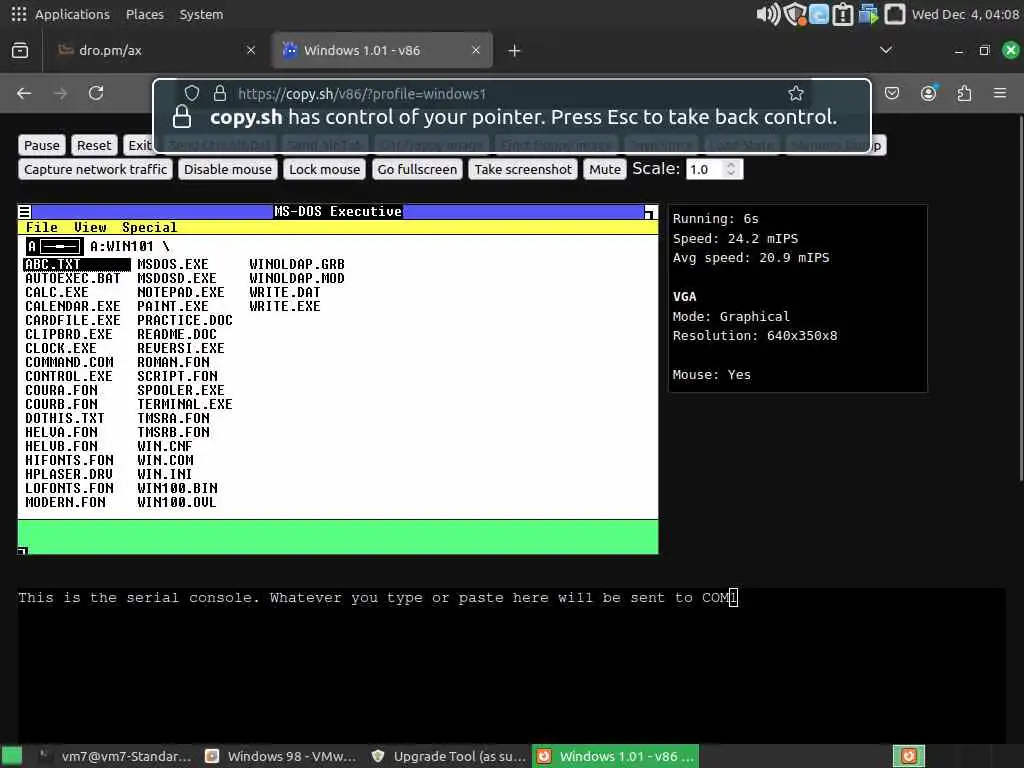Open the View menu in MS-DOS Executive

tap(89, 227)
